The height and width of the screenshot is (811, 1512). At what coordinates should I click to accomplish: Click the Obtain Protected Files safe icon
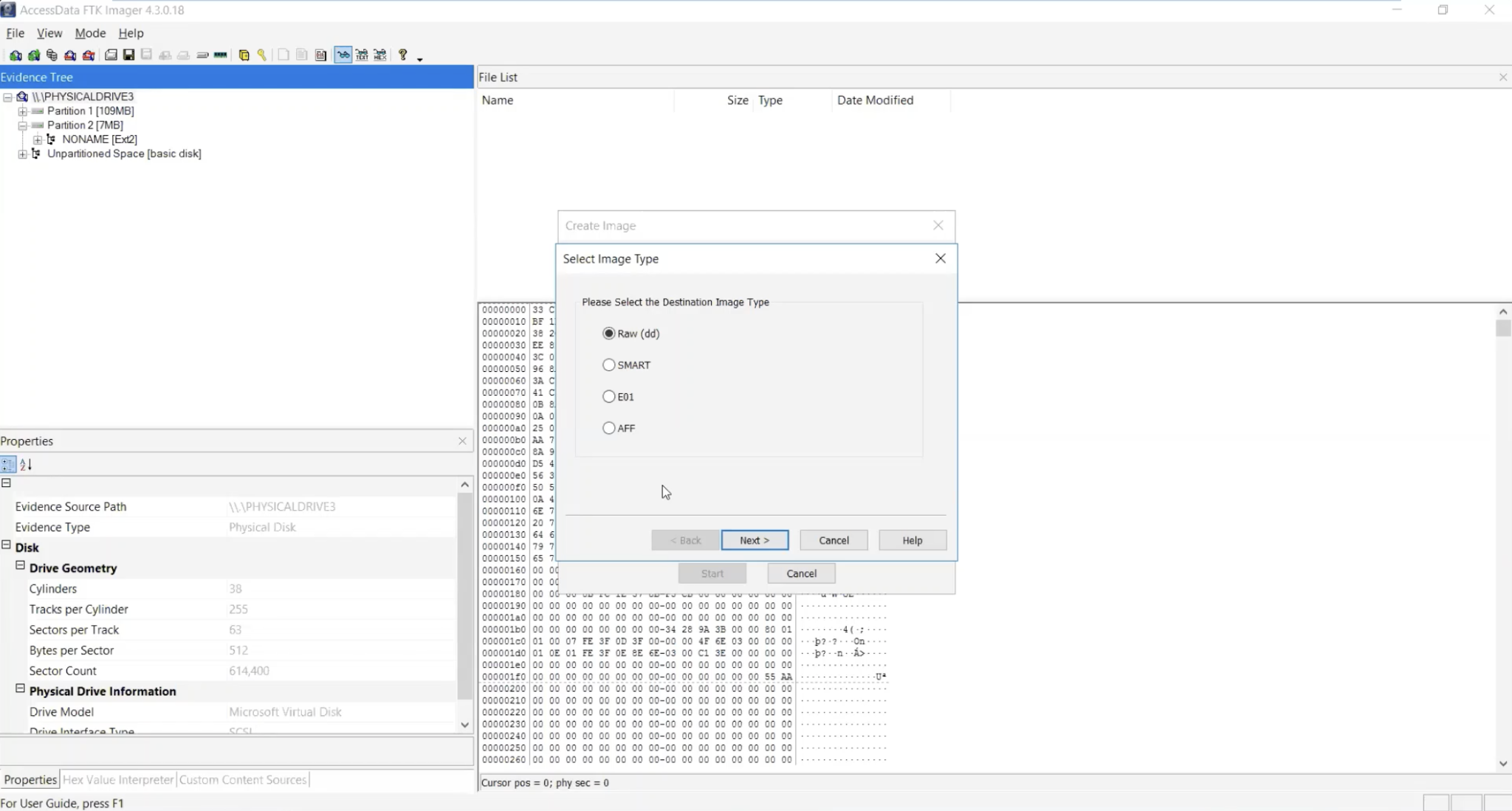pos(245,55)
